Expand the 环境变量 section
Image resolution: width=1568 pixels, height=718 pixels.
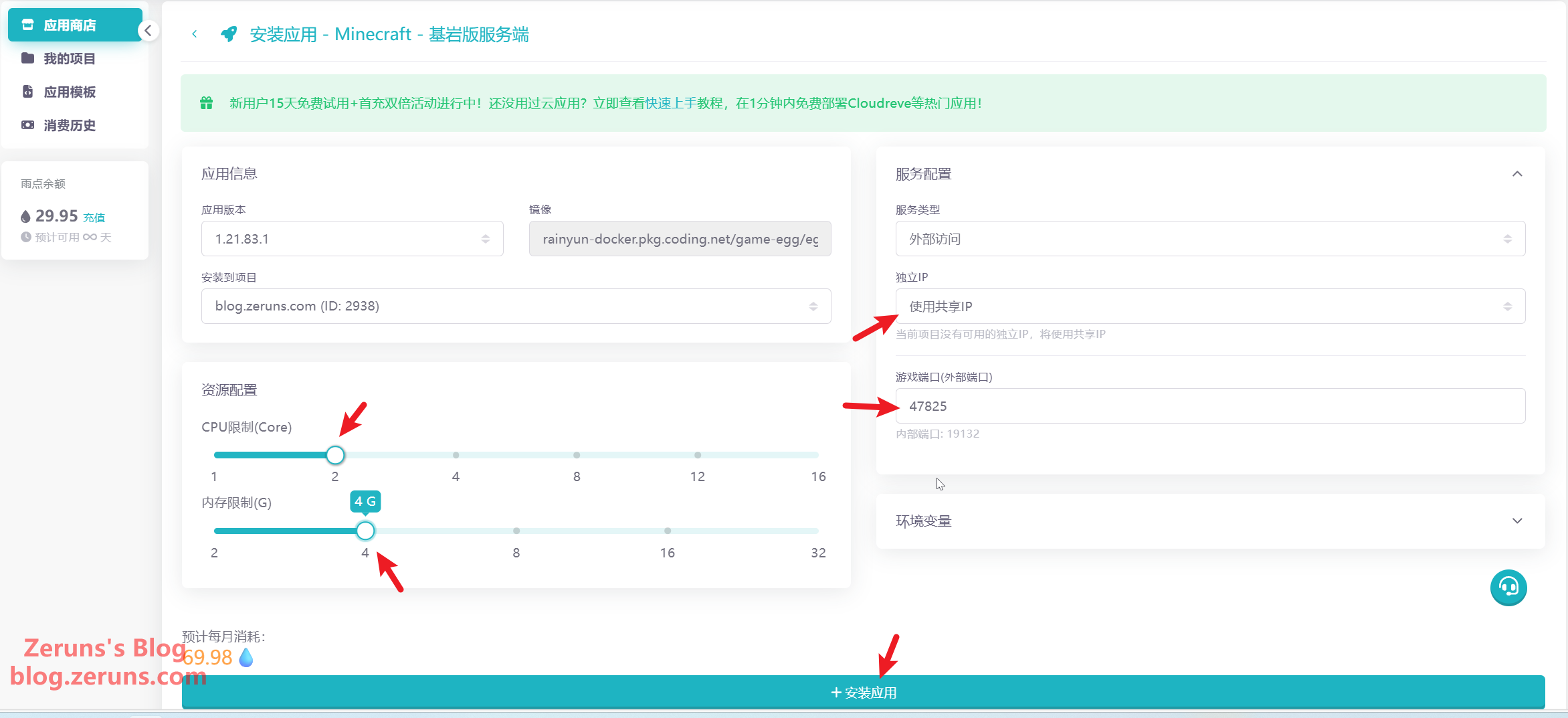1516,521
